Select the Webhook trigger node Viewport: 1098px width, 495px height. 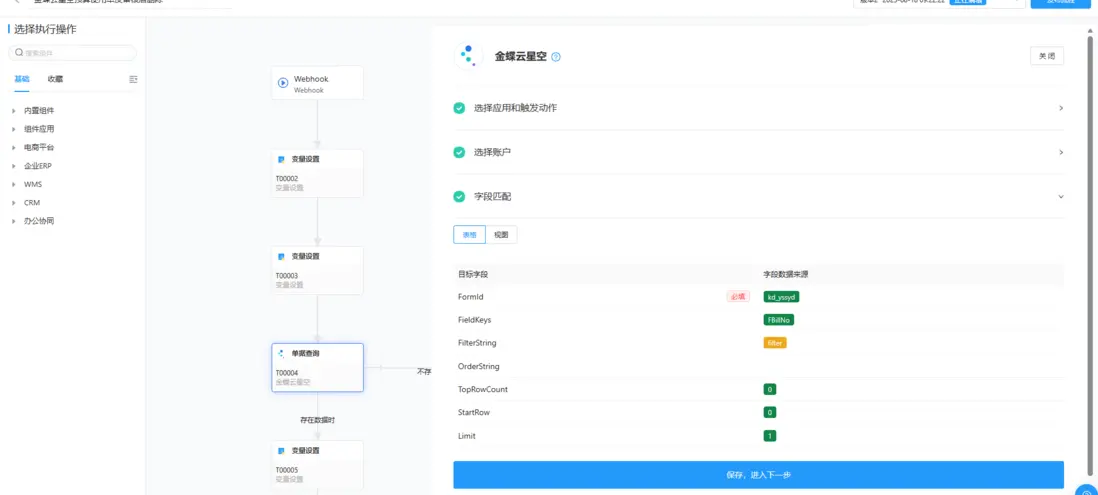tap(317, 83)
